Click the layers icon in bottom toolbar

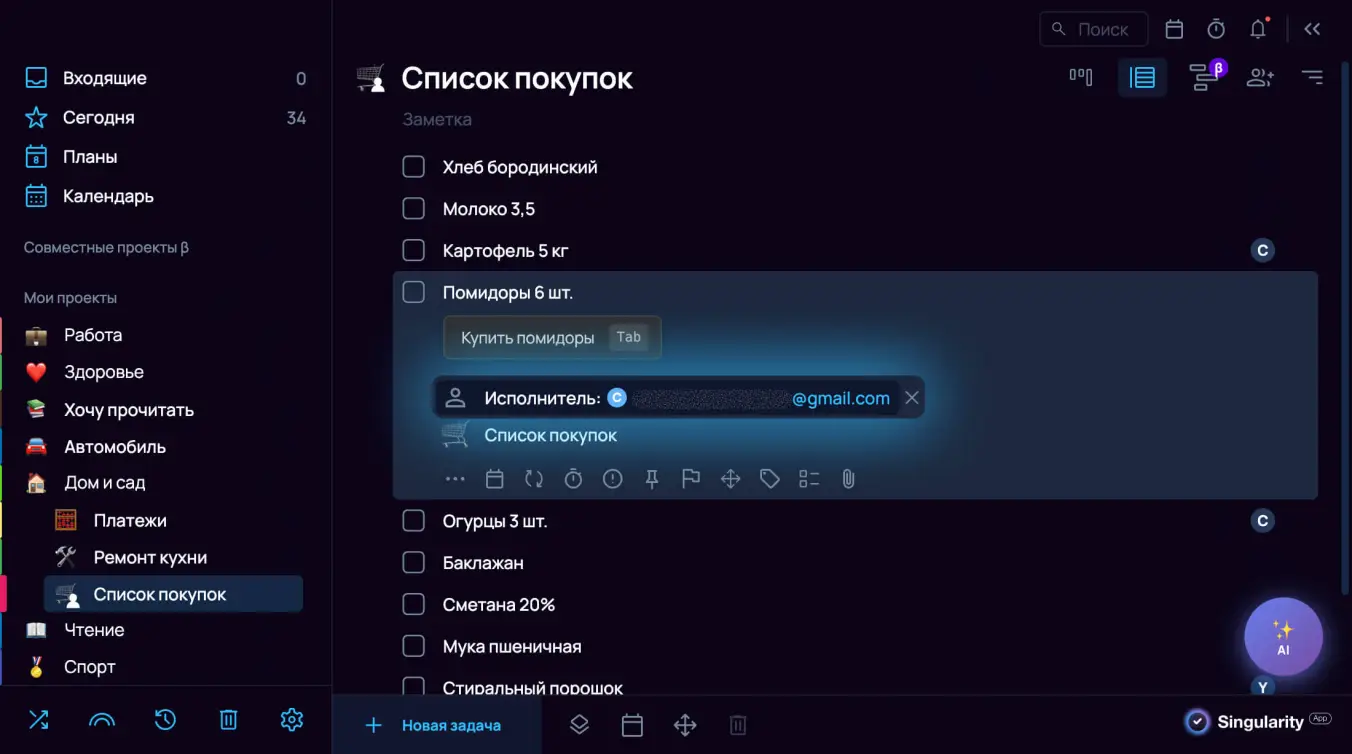click(x=579, y=725)
